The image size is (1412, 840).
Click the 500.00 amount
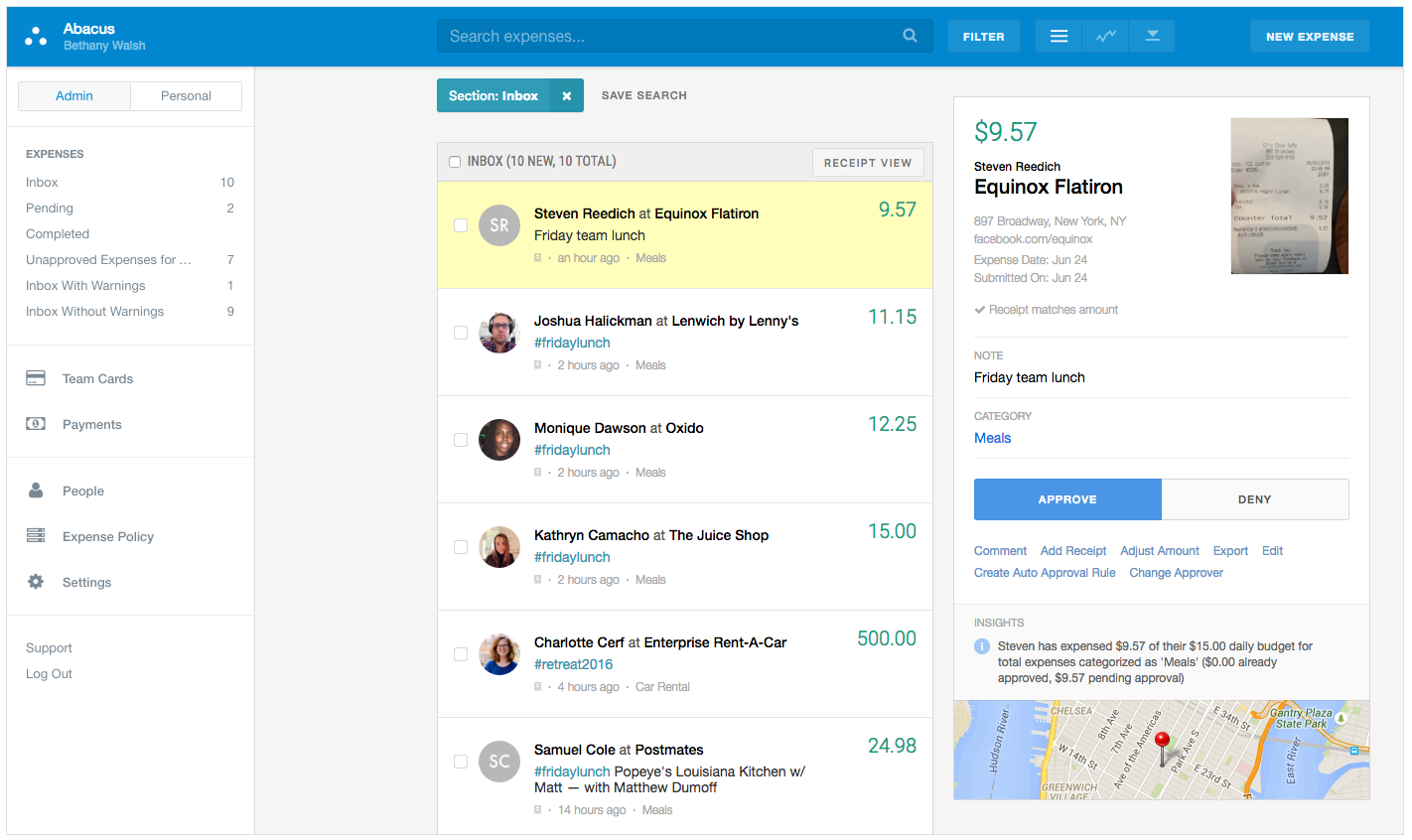click(887, 638)
